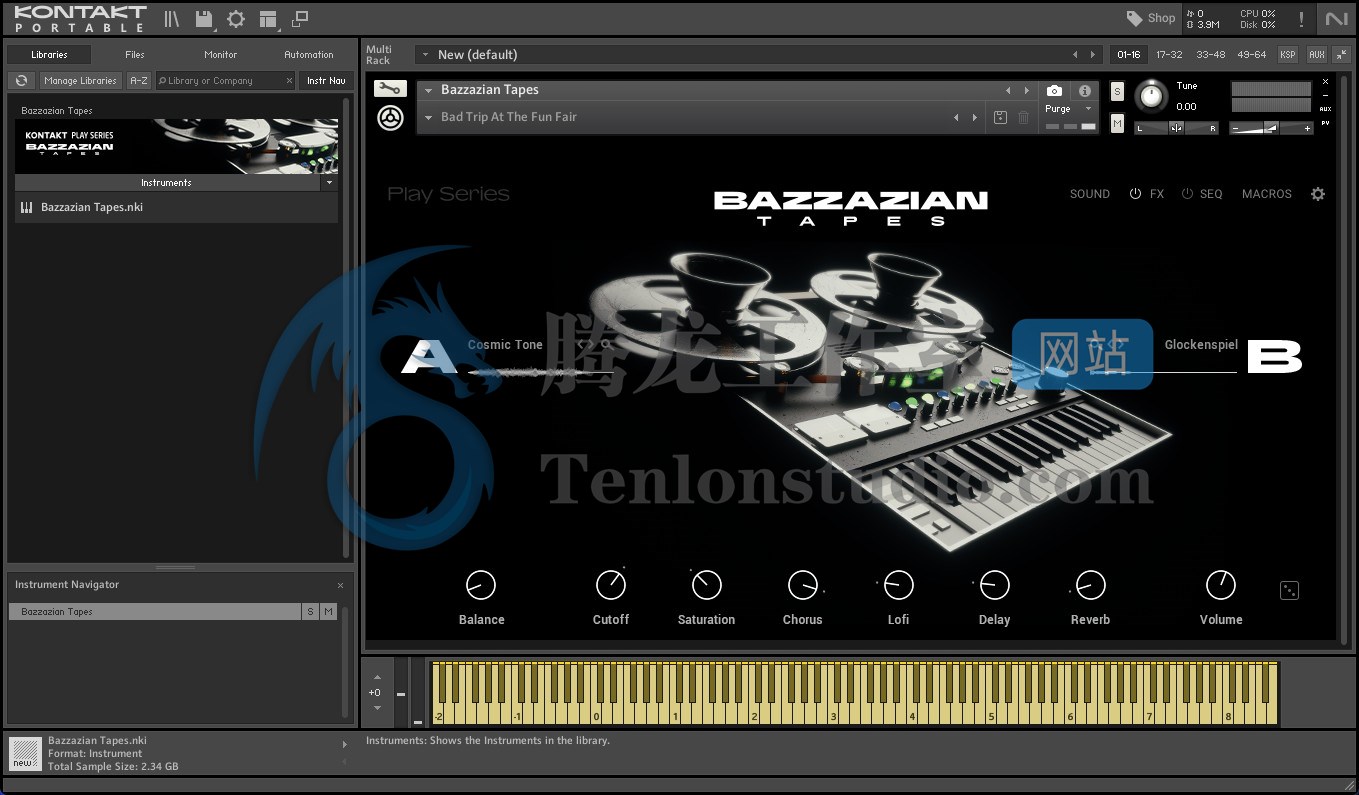Select rack page 17-32
The height and width of the screenshot is (795, 1359).
click(1169, 54)
